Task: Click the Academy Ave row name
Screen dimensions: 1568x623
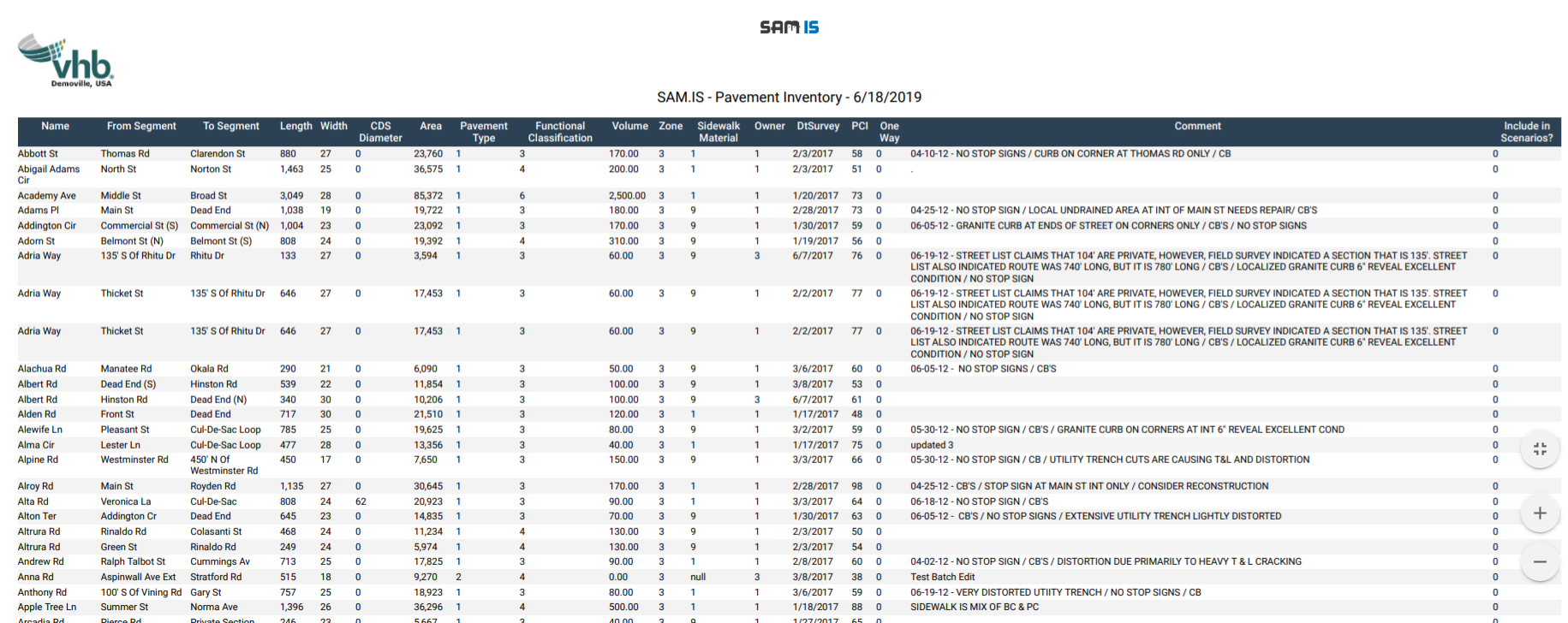Action: (47, 196)
